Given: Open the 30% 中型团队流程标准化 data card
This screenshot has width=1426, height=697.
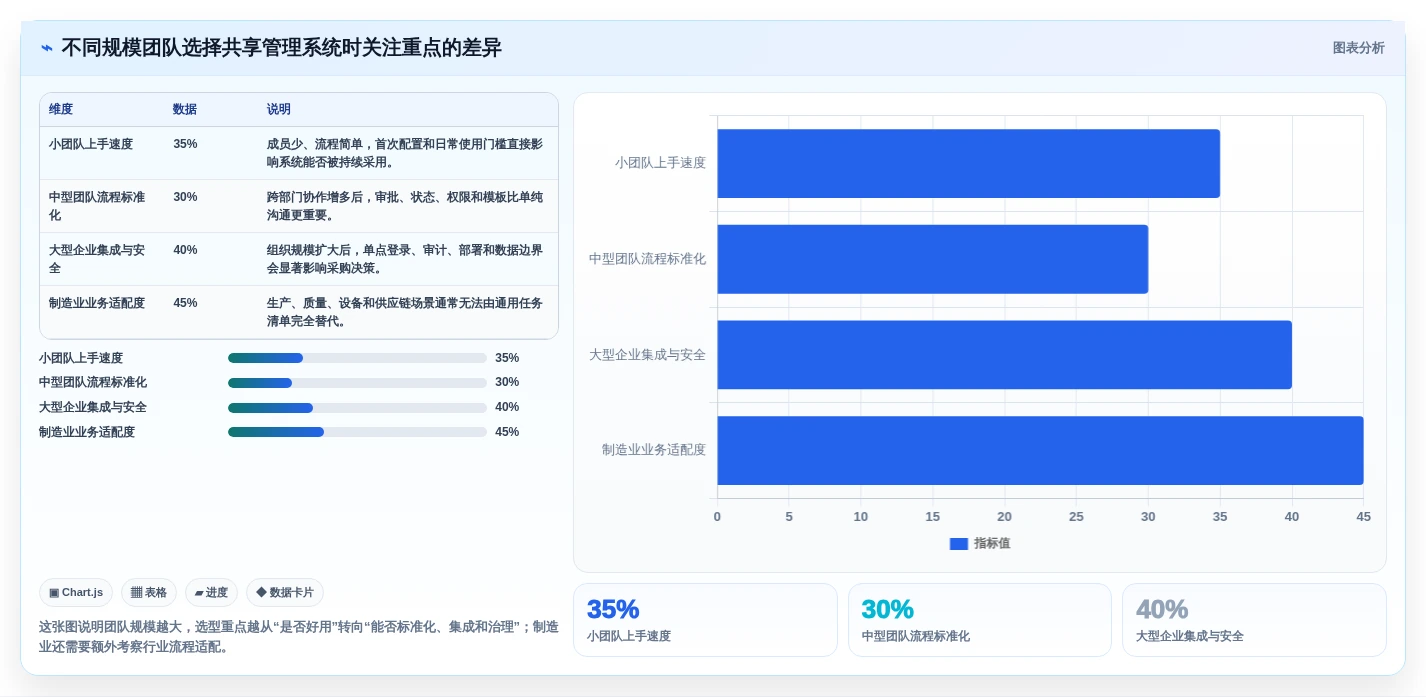Looking at the screenshot, I should click(x=980, y=620).
